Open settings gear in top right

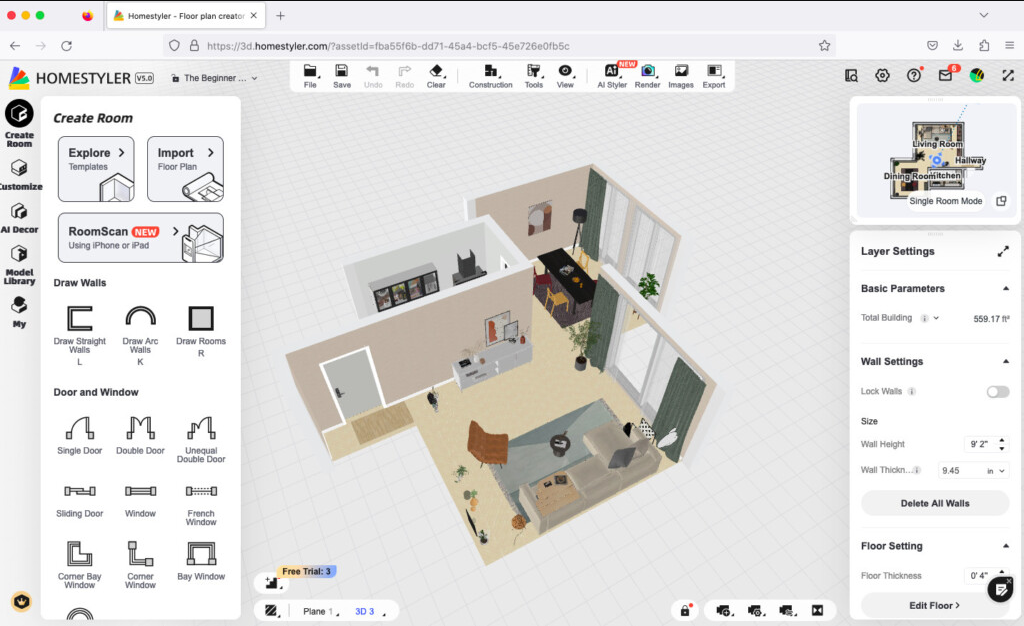point(882,76)
